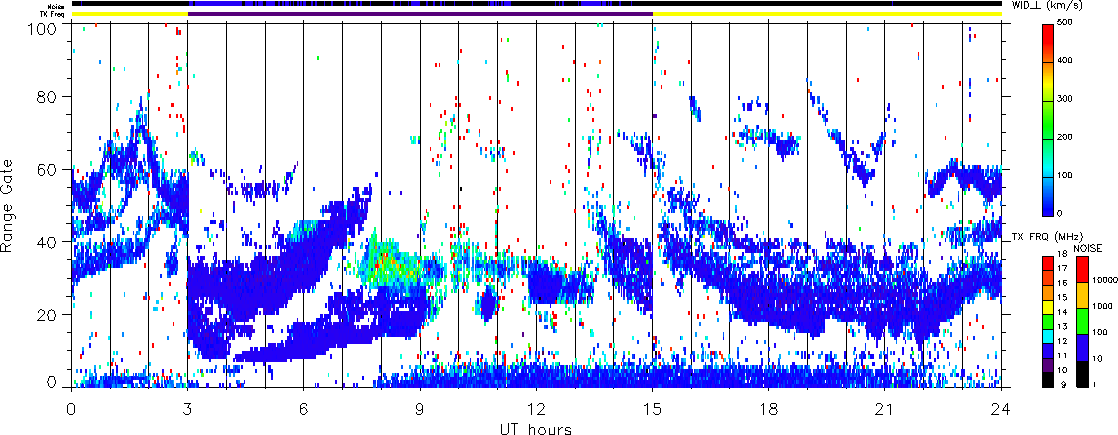Click the x-axis tick label '3'
The width and height of the screenshot is (1118, 435).
188,408
